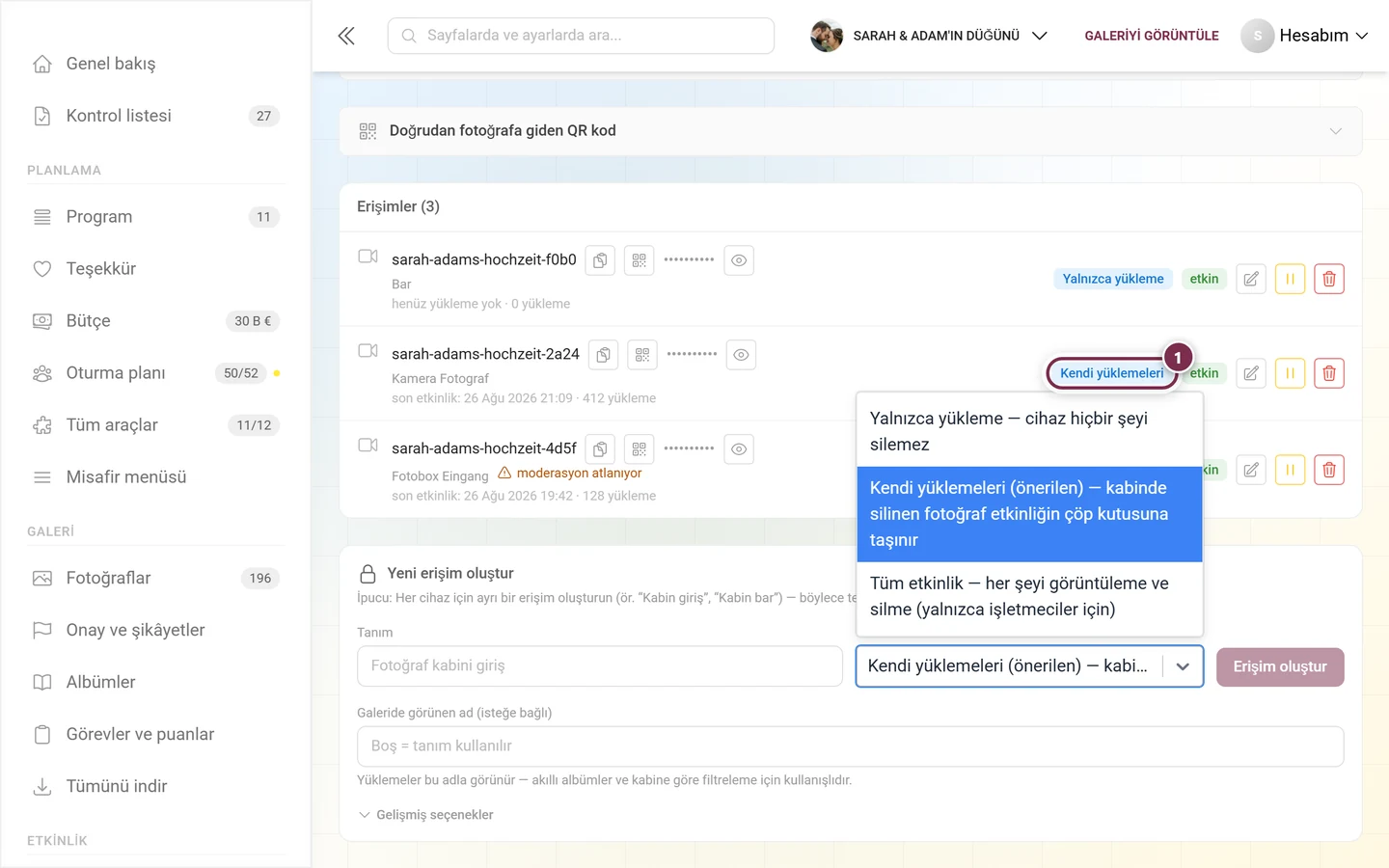Reveal password for sarah-adams-hochzeit-f0b0

pos(739,260)
